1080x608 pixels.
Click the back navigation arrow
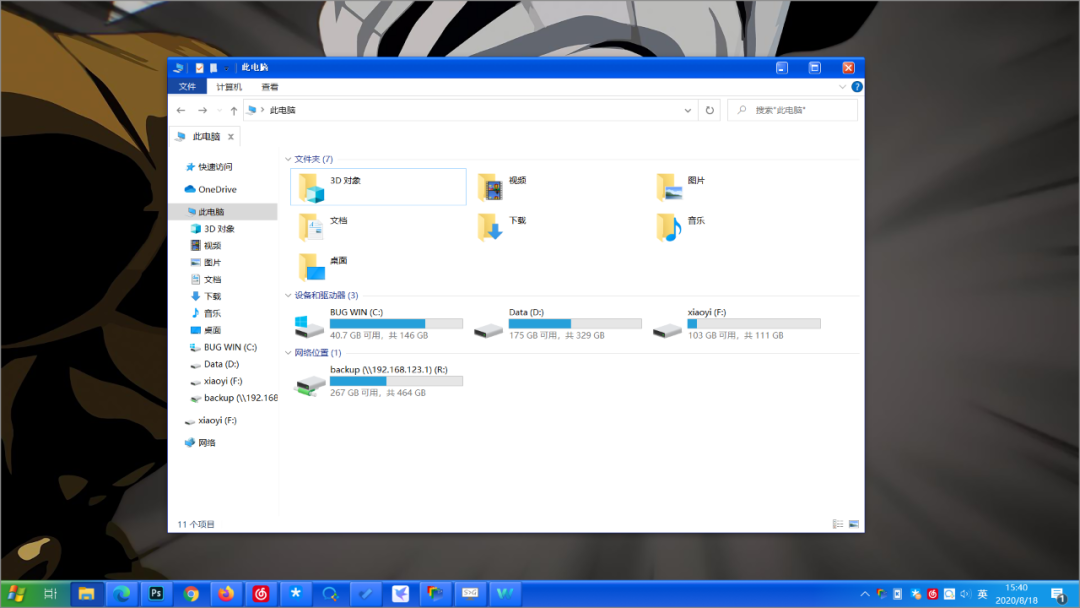tap(180, 110)
